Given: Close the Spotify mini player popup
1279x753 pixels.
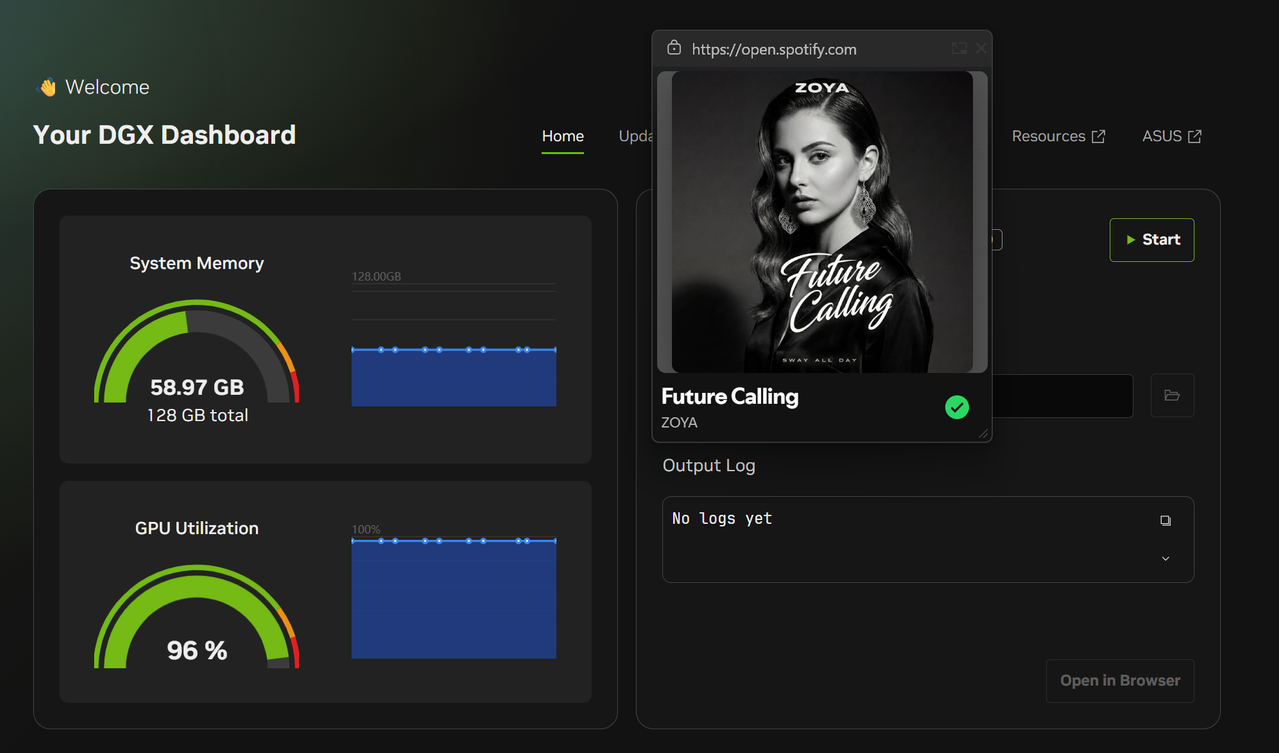Looking at the screenshot, I should [x=981, y=48].
